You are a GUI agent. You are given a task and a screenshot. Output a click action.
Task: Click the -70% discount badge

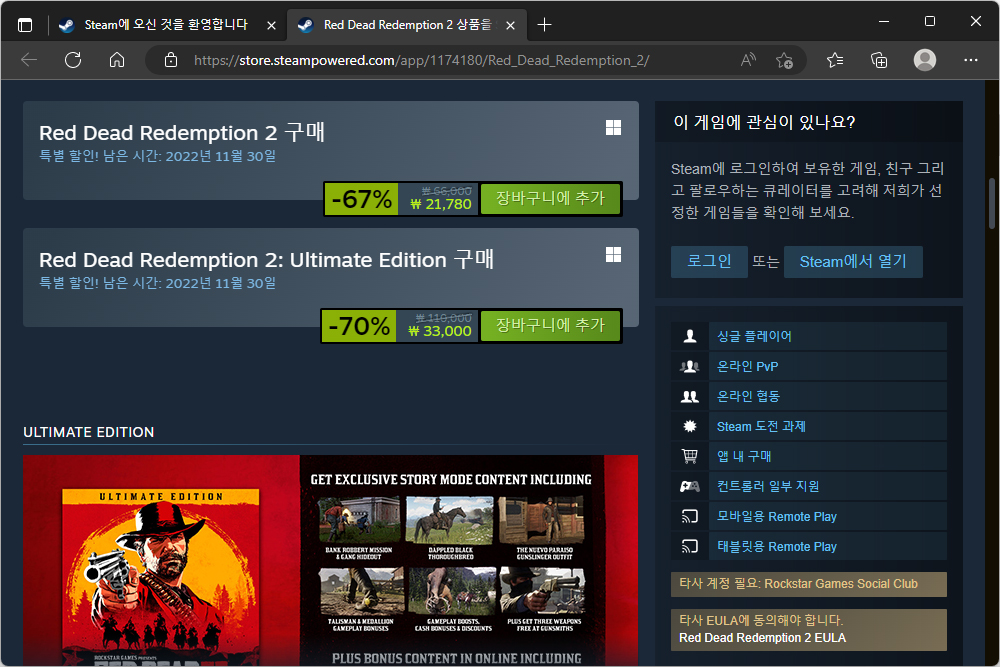(359, 326)
